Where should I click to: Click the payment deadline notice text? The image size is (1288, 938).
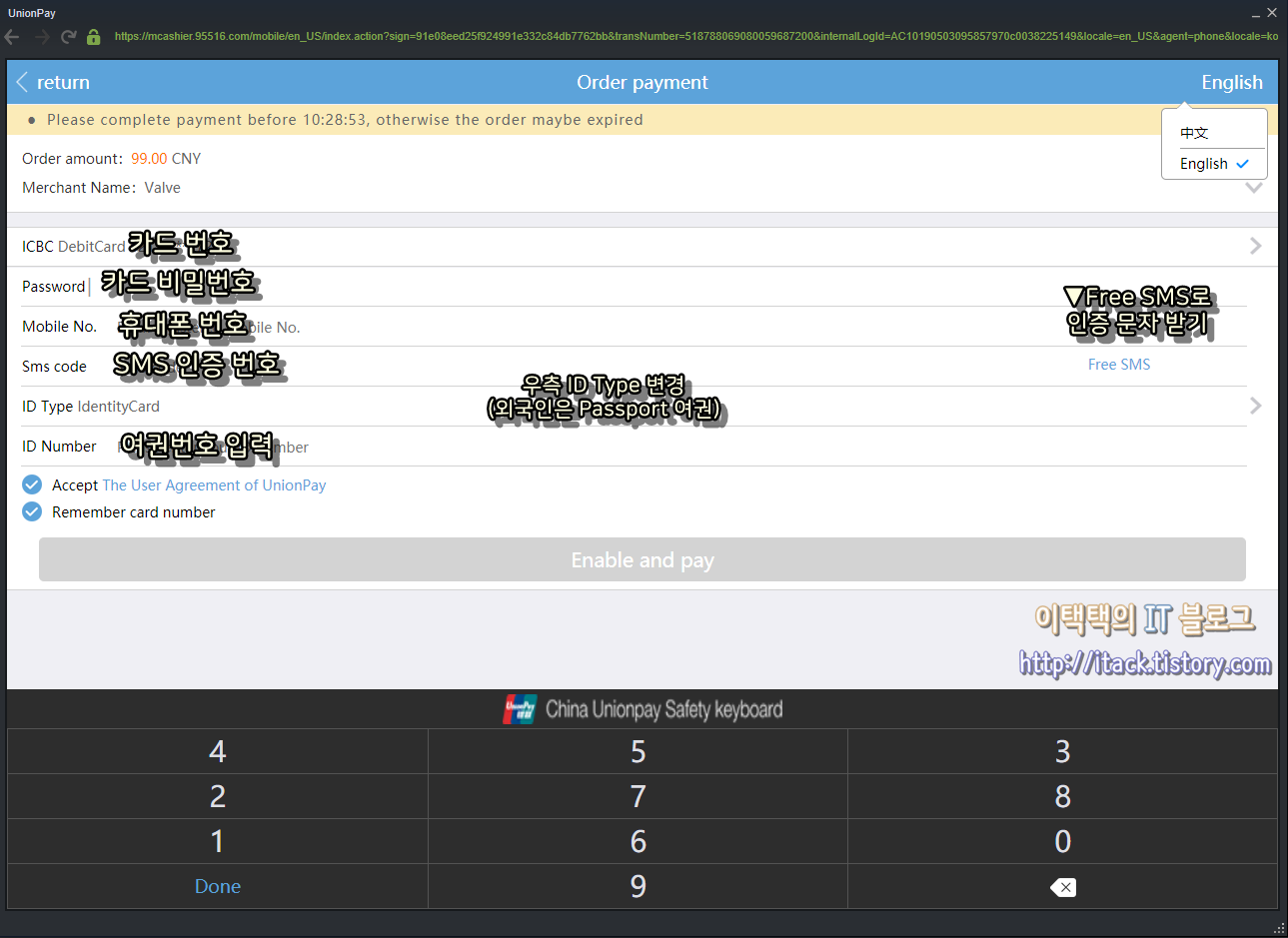345,120
